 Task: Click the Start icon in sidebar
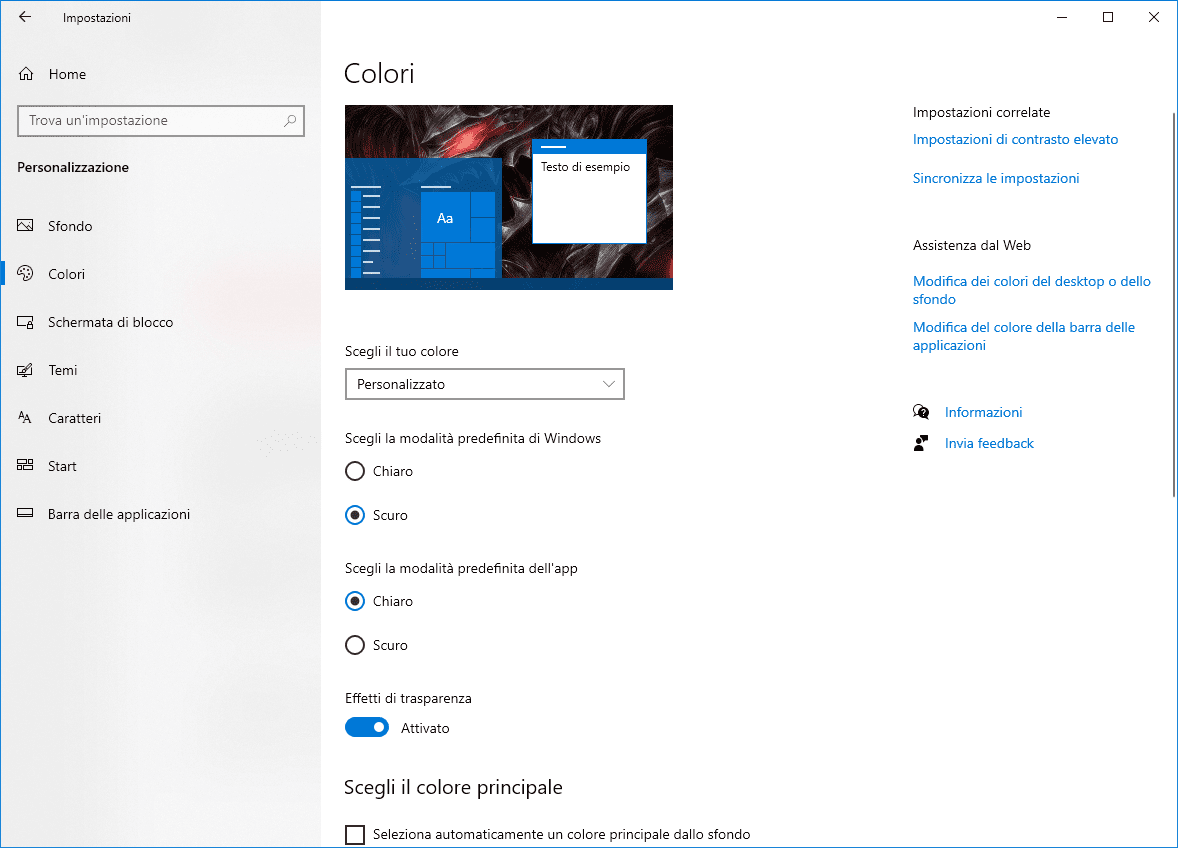pos(26,466)
